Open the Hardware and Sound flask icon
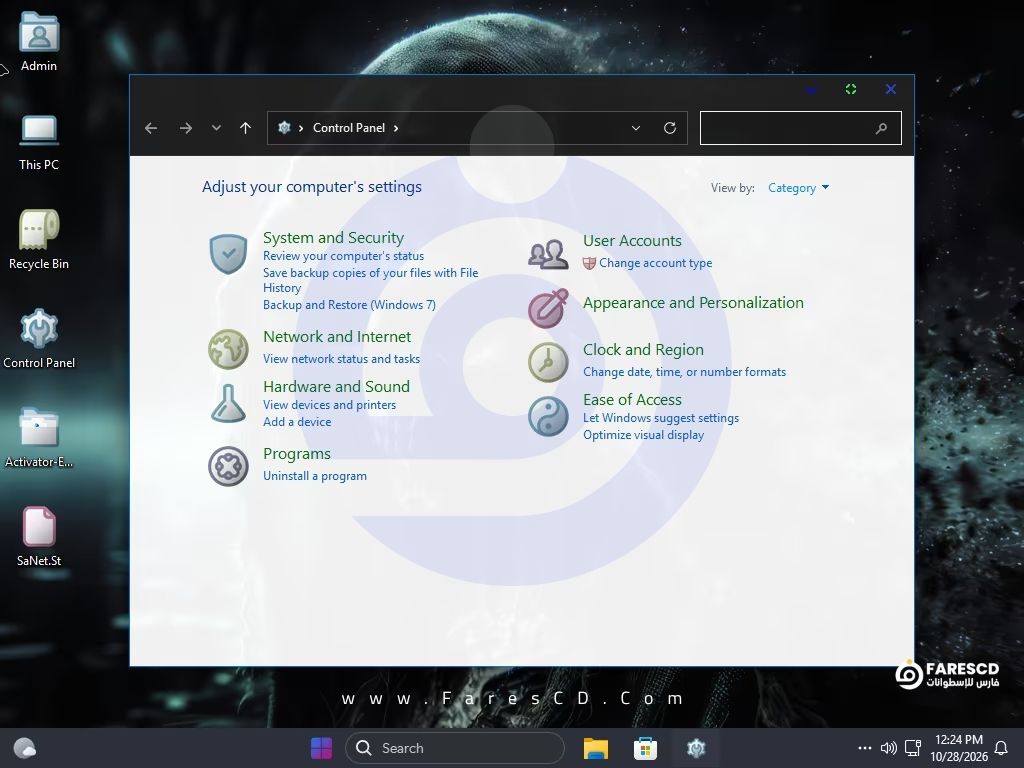 click(228, 403)
